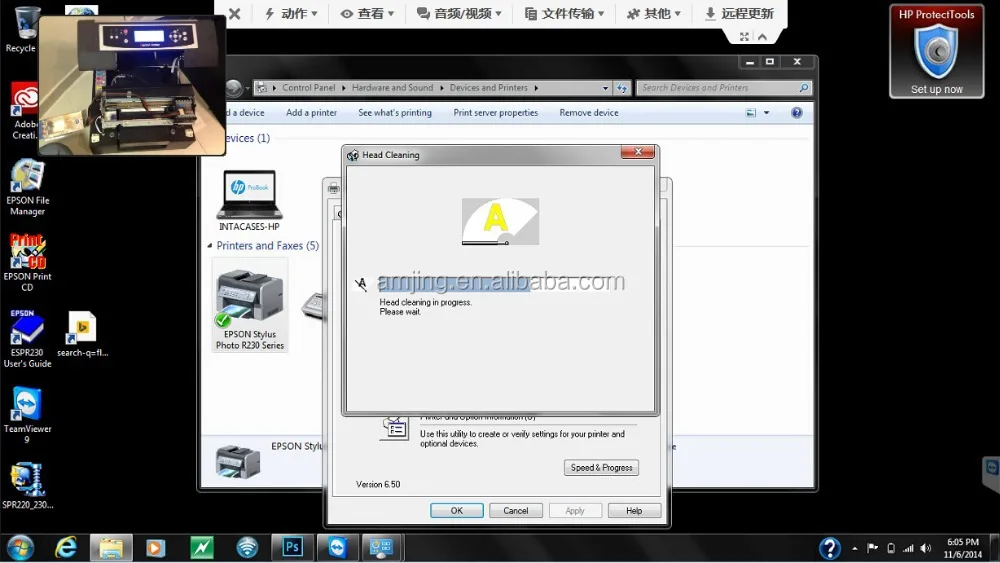Screen dimensions: 1000x563
Task: Click 远程更新 remote update item
Action: coord(739,13)
